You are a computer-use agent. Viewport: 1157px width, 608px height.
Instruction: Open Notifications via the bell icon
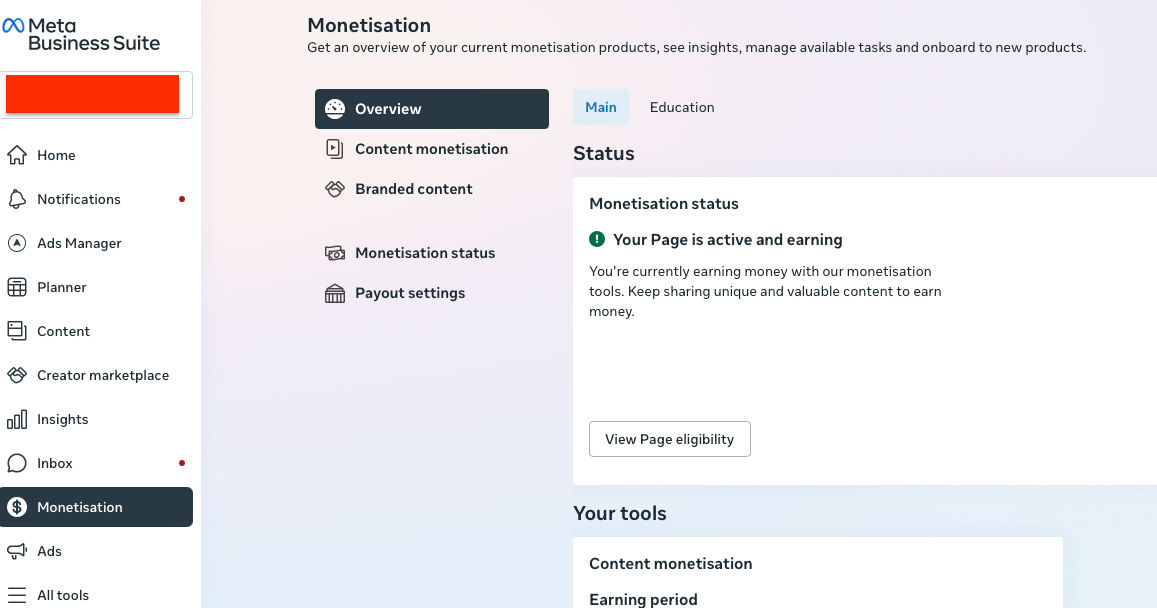pyautogui.click(x=17, y=199)
